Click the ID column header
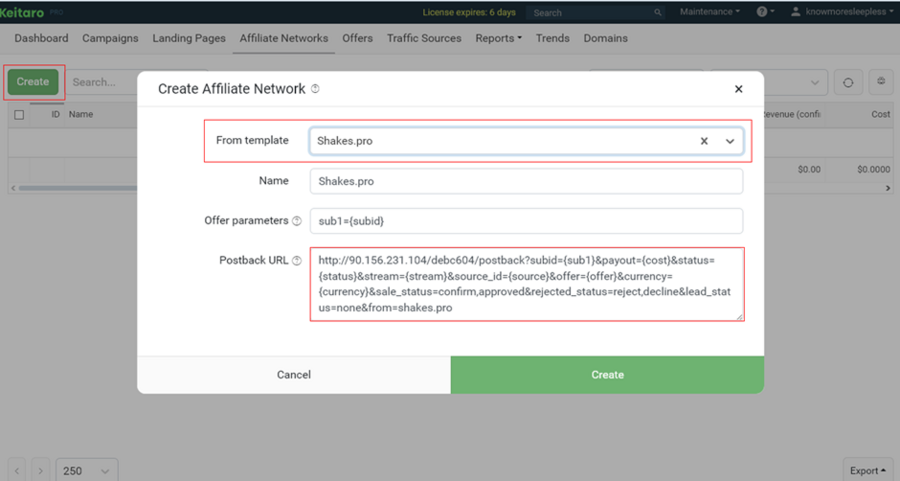 [56, 115]
